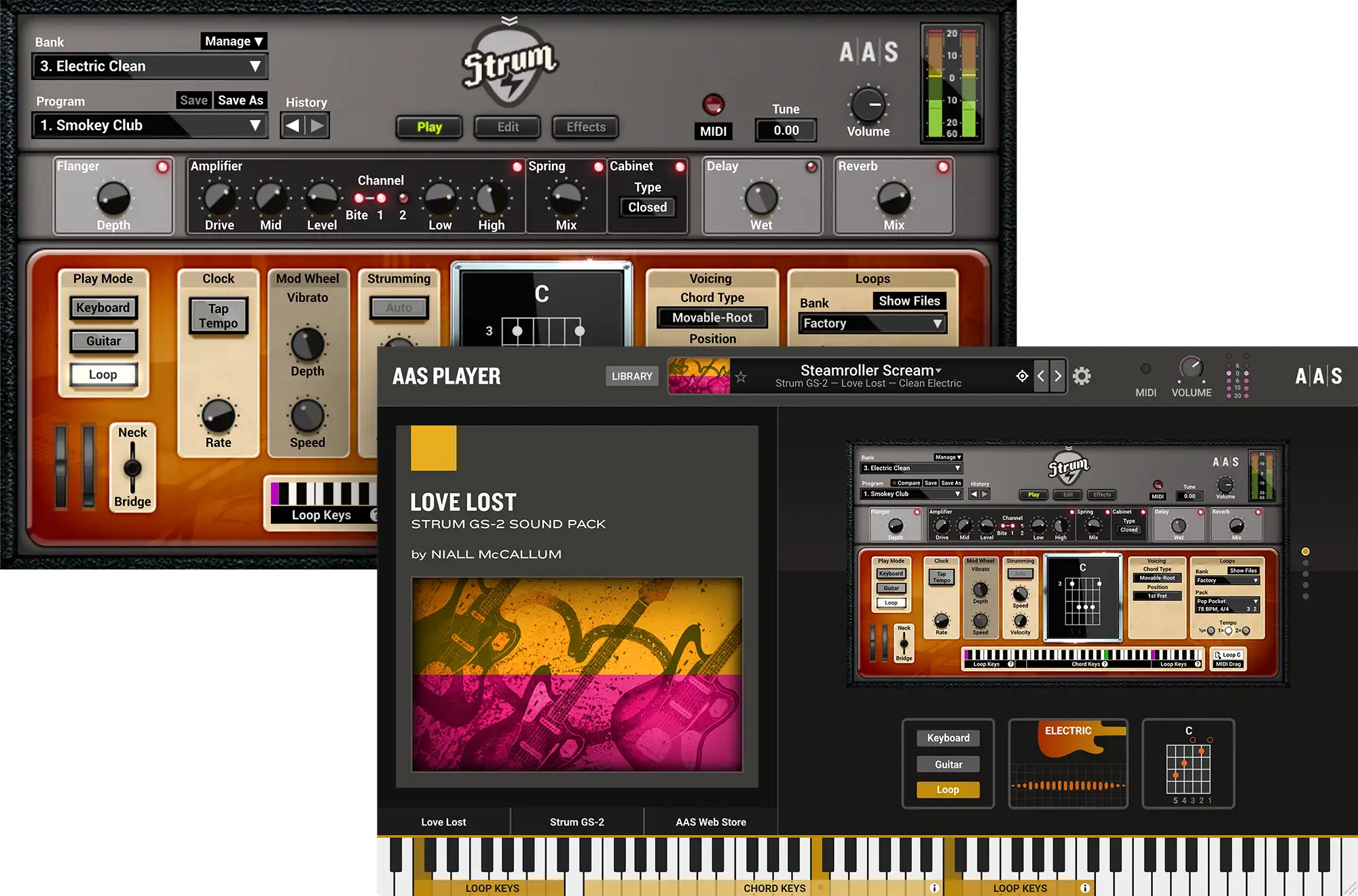Click the last Loop Keys info icon
The width and height of the screenshot is (1358, 896).
coord(1085,888)
